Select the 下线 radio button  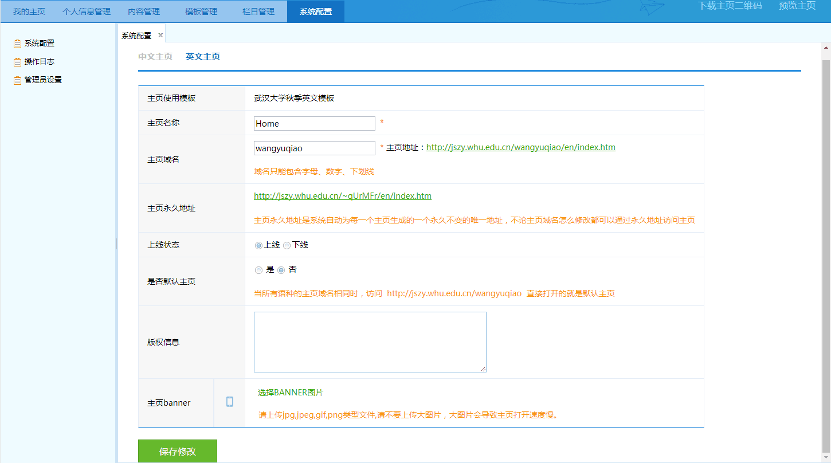coord(287,245)
